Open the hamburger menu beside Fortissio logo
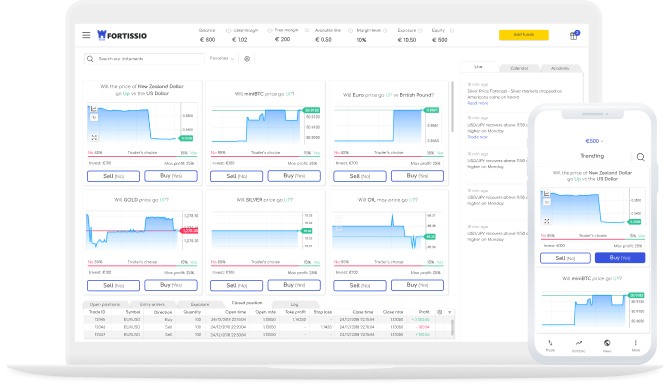 click(x=86, y=35)
